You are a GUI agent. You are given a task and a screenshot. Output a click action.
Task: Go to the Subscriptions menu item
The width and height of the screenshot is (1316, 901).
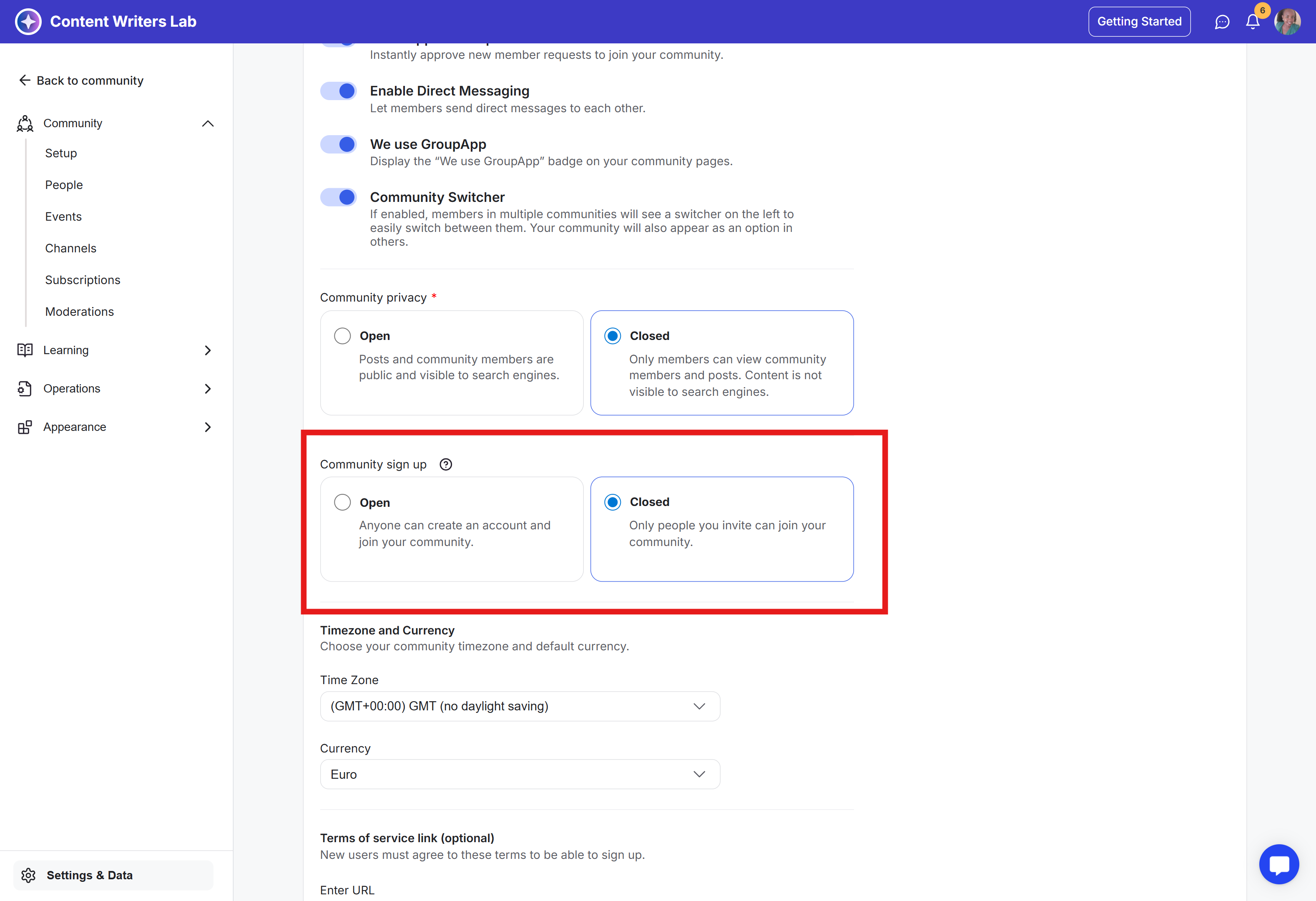click(x=83, y=280)
